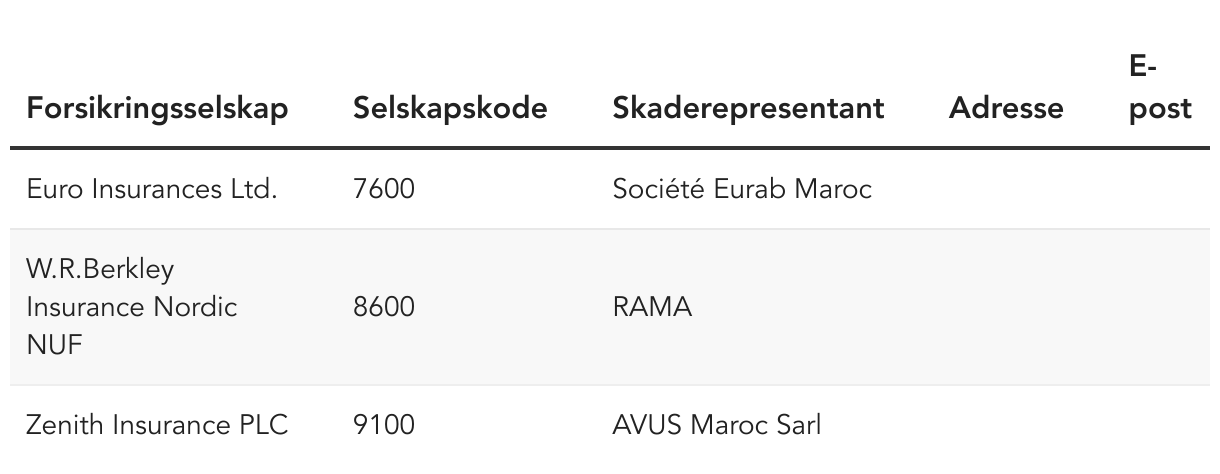1220x474 pixels.
Task: Click the Selskapskode column header
Action: (x=450, y=108)
